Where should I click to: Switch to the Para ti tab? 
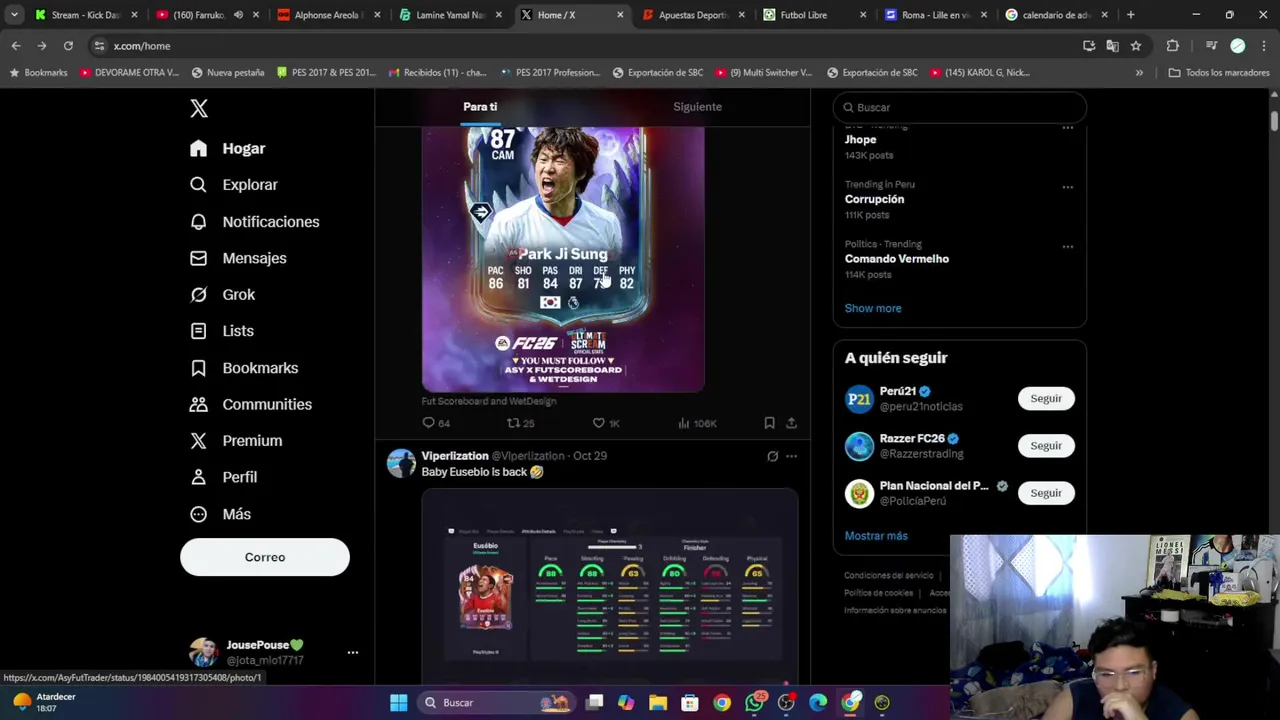pos(480,107)
